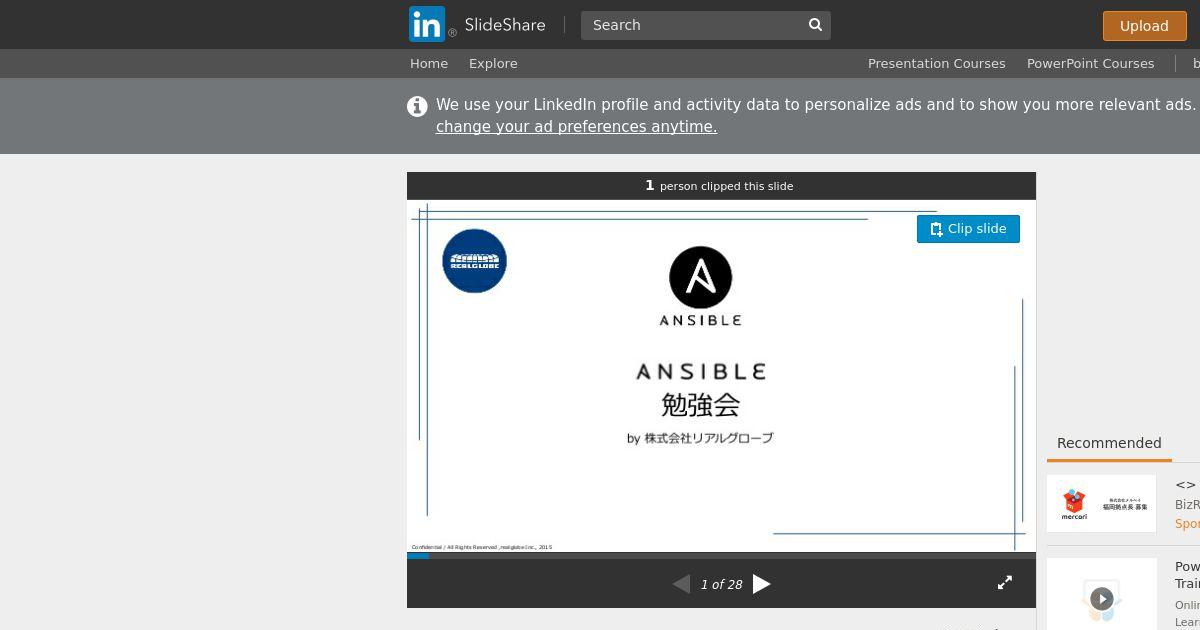This screenshot has width=1200, height=630.
Task: Select the Recommended tab
Action: click(1109, 444)
